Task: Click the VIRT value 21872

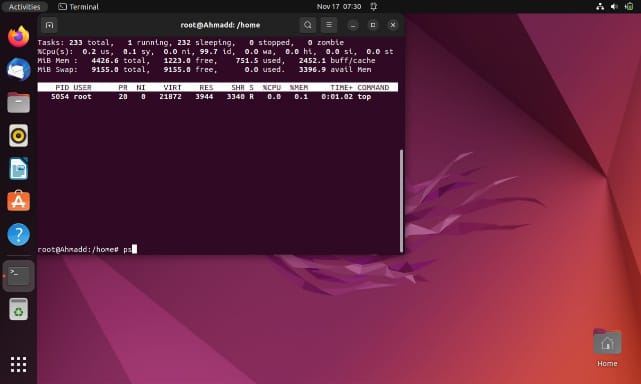Action: pos(170,97)
